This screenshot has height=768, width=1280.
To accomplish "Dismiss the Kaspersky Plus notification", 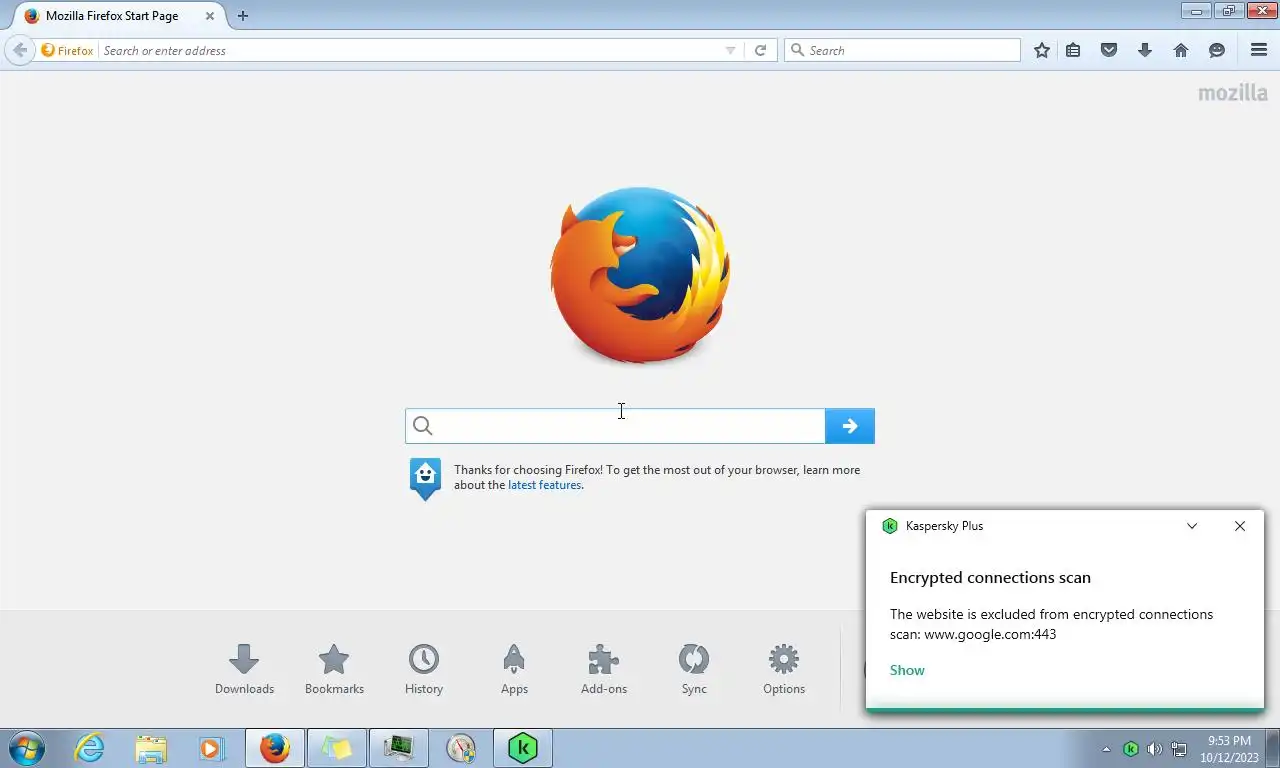I will 1240,526.
